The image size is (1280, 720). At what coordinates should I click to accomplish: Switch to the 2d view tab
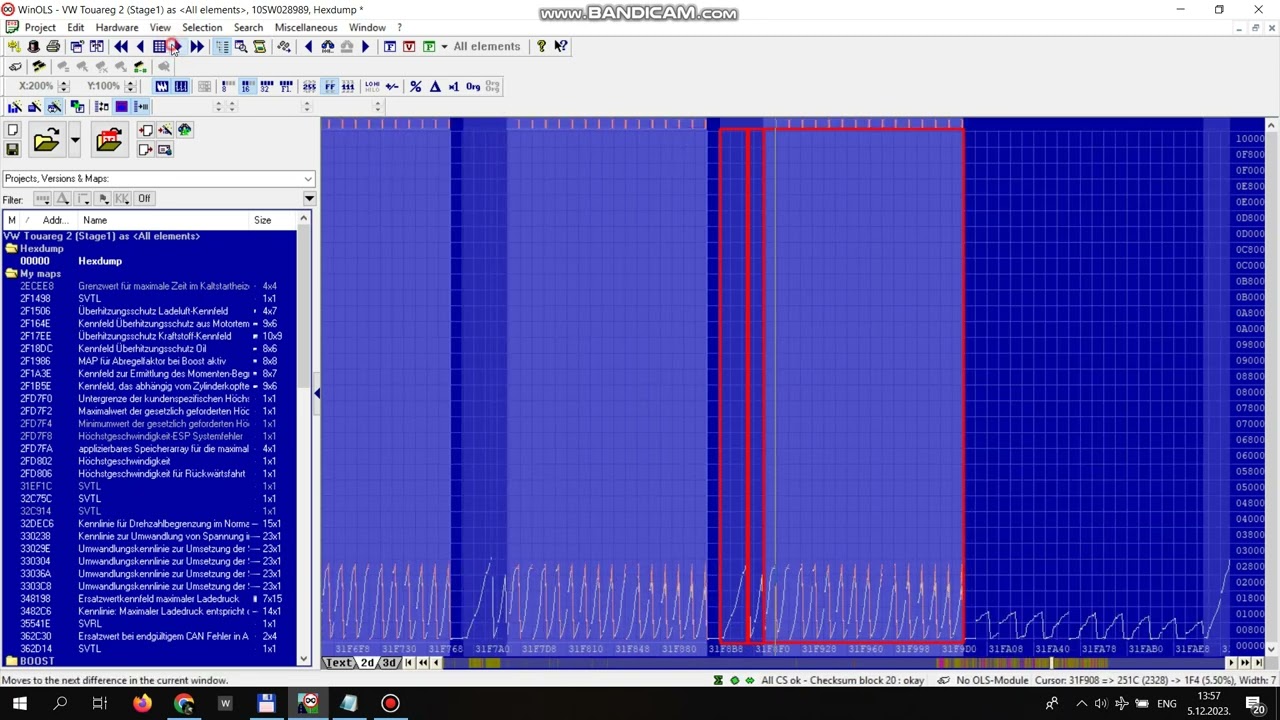[x=368, y=663]
